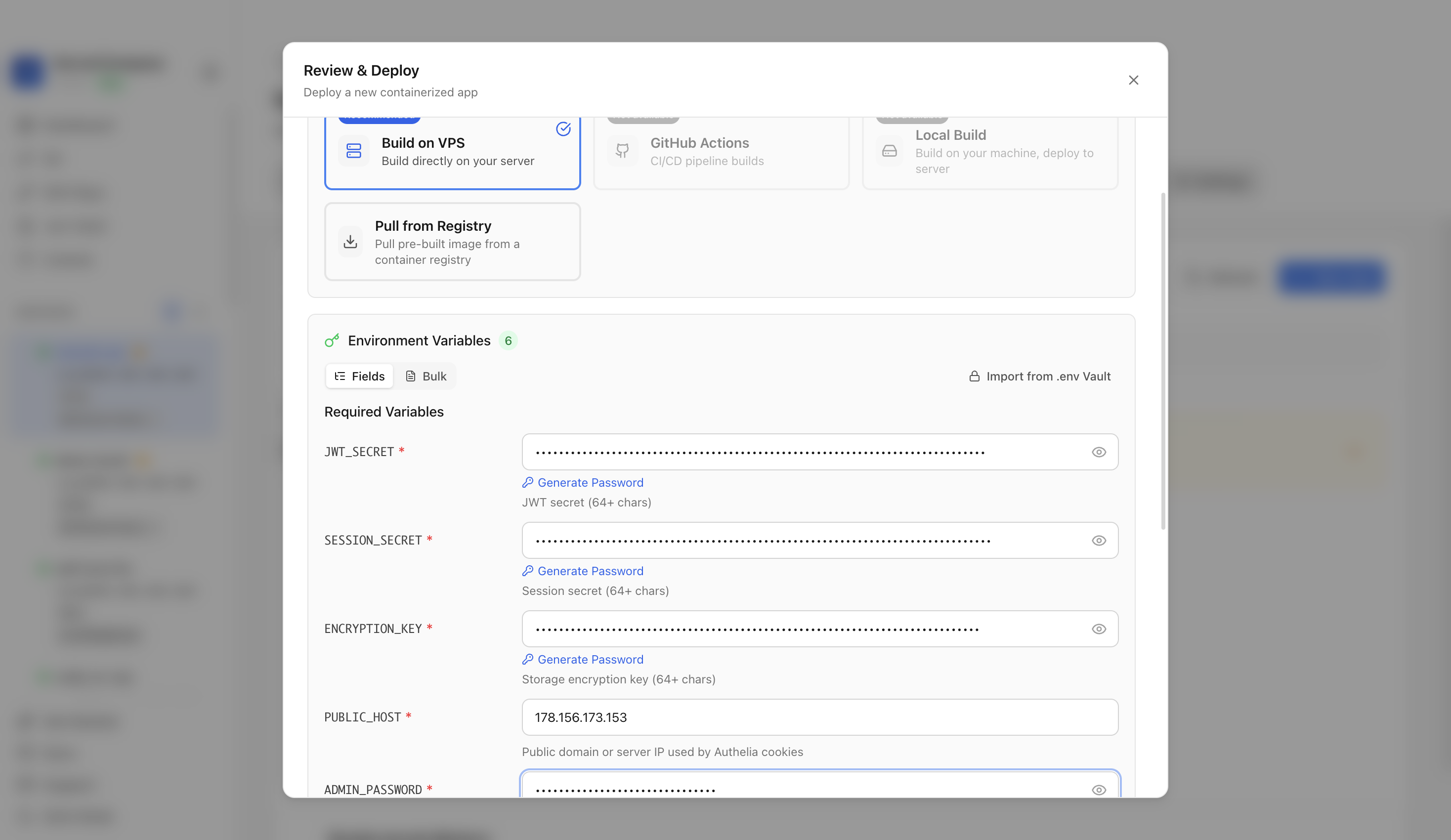
Task: Choose the GitHub Actions build method
Action: 721,153
